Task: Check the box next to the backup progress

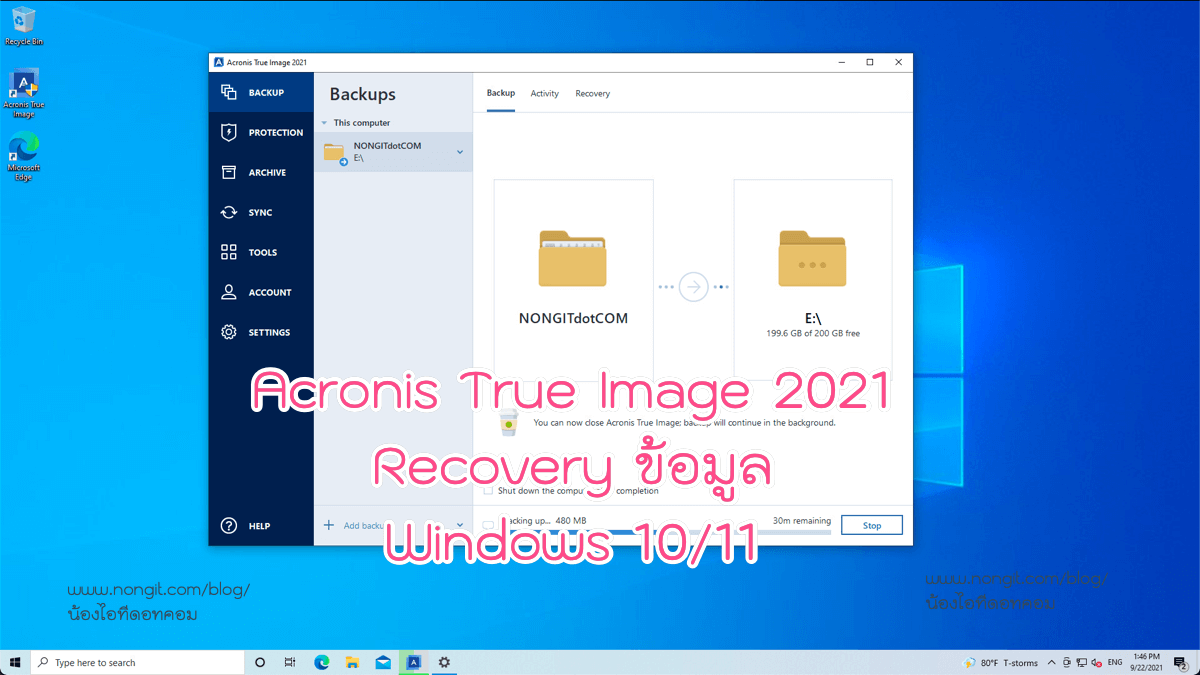Action: [x=488, y=523]
